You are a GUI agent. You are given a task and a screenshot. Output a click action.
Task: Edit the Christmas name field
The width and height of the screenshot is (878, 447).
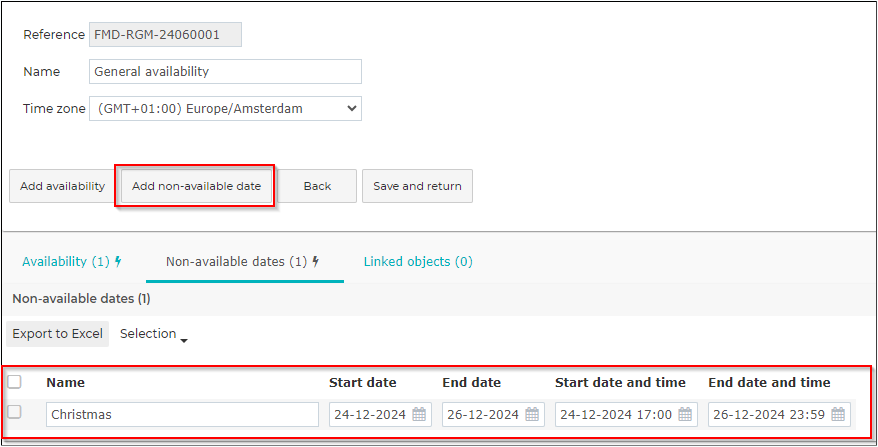point(183,415)
